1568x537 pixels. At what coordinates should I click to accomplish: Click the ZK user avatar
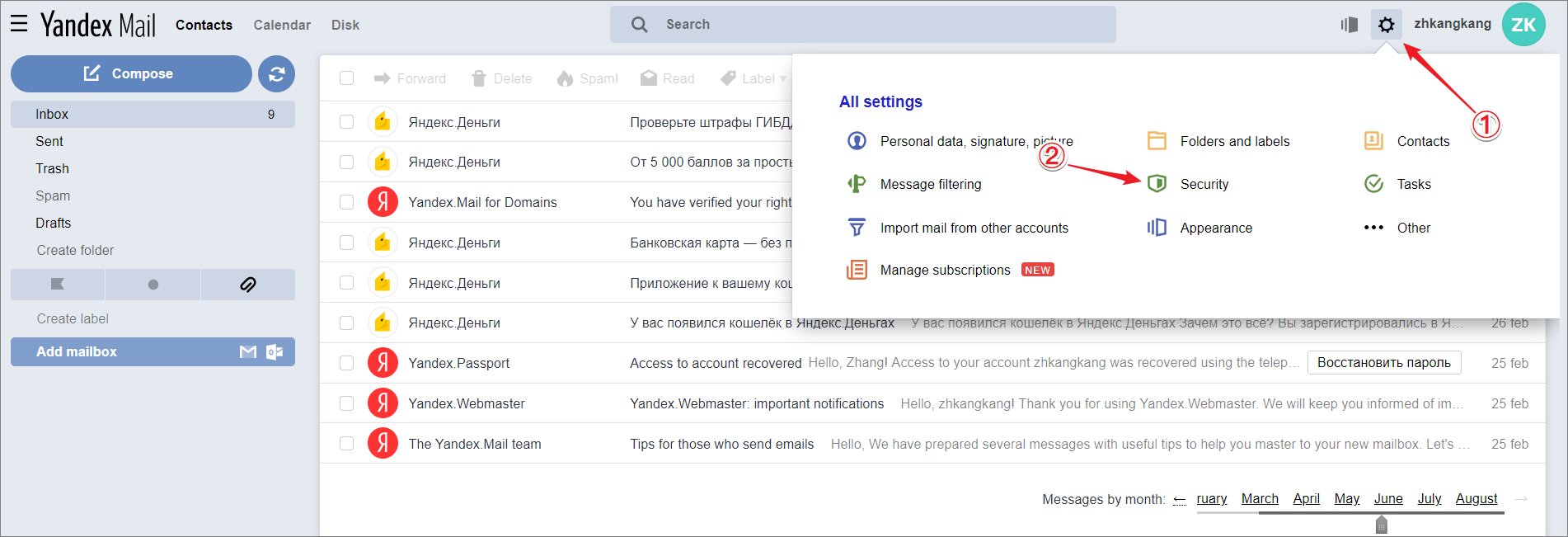(x=1523, y=25)
